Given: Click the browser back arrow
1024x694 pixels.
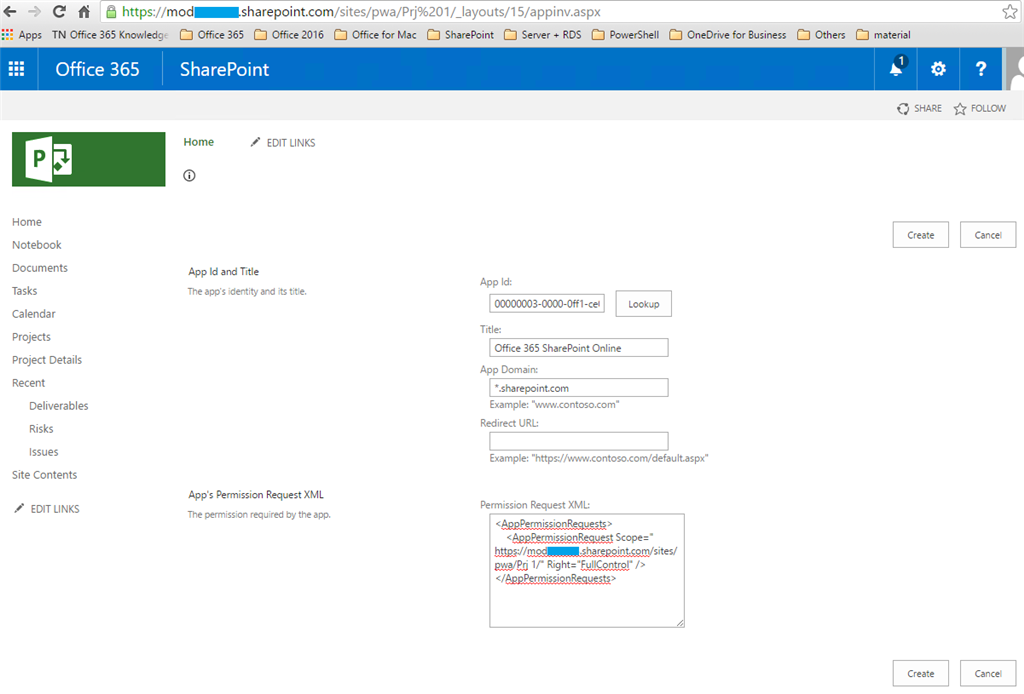Looking at the screenshot, I should click(10, 11).
